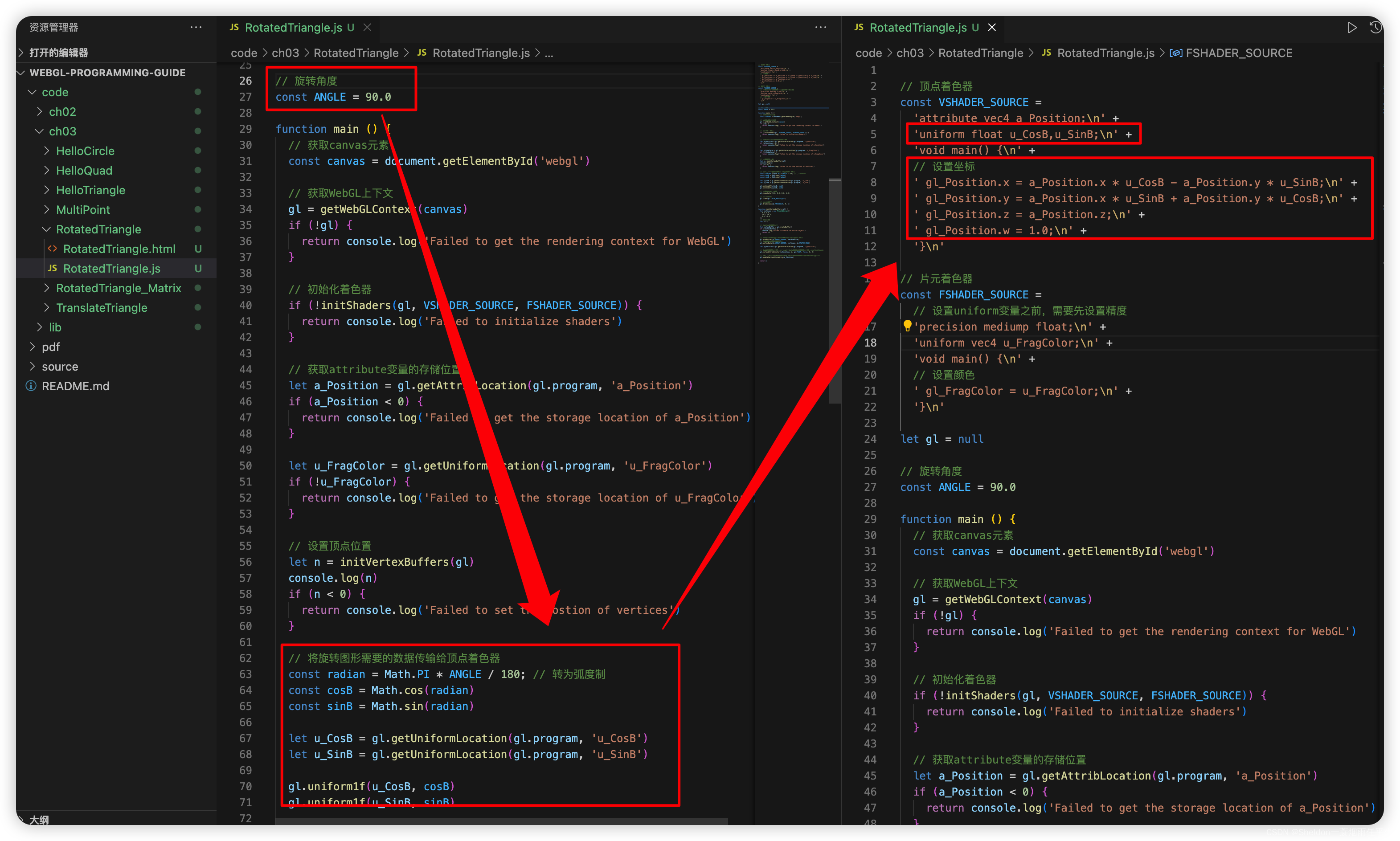This screenshot has width=1400, height=841.
Task: Expand the 大纲 outline section
Action: [39, 820]
